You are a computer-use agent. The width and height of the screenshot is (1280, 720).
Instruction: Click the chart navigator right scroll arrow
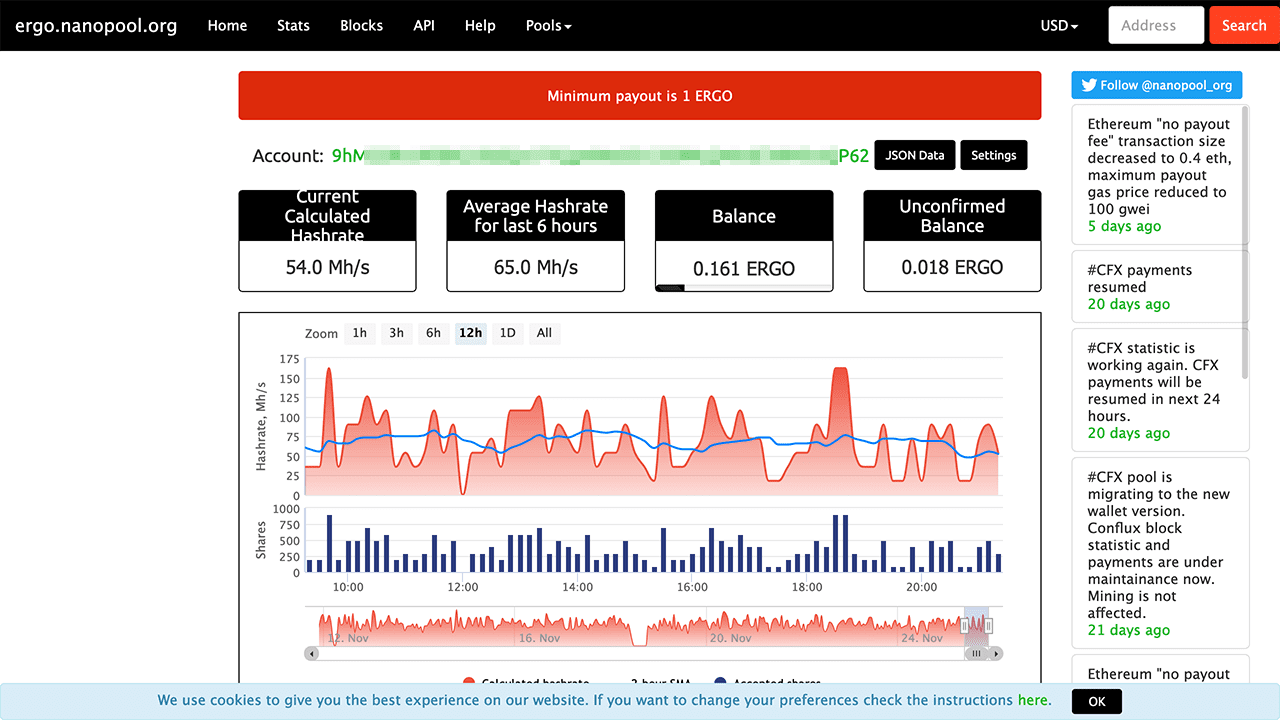pos(996,653)
